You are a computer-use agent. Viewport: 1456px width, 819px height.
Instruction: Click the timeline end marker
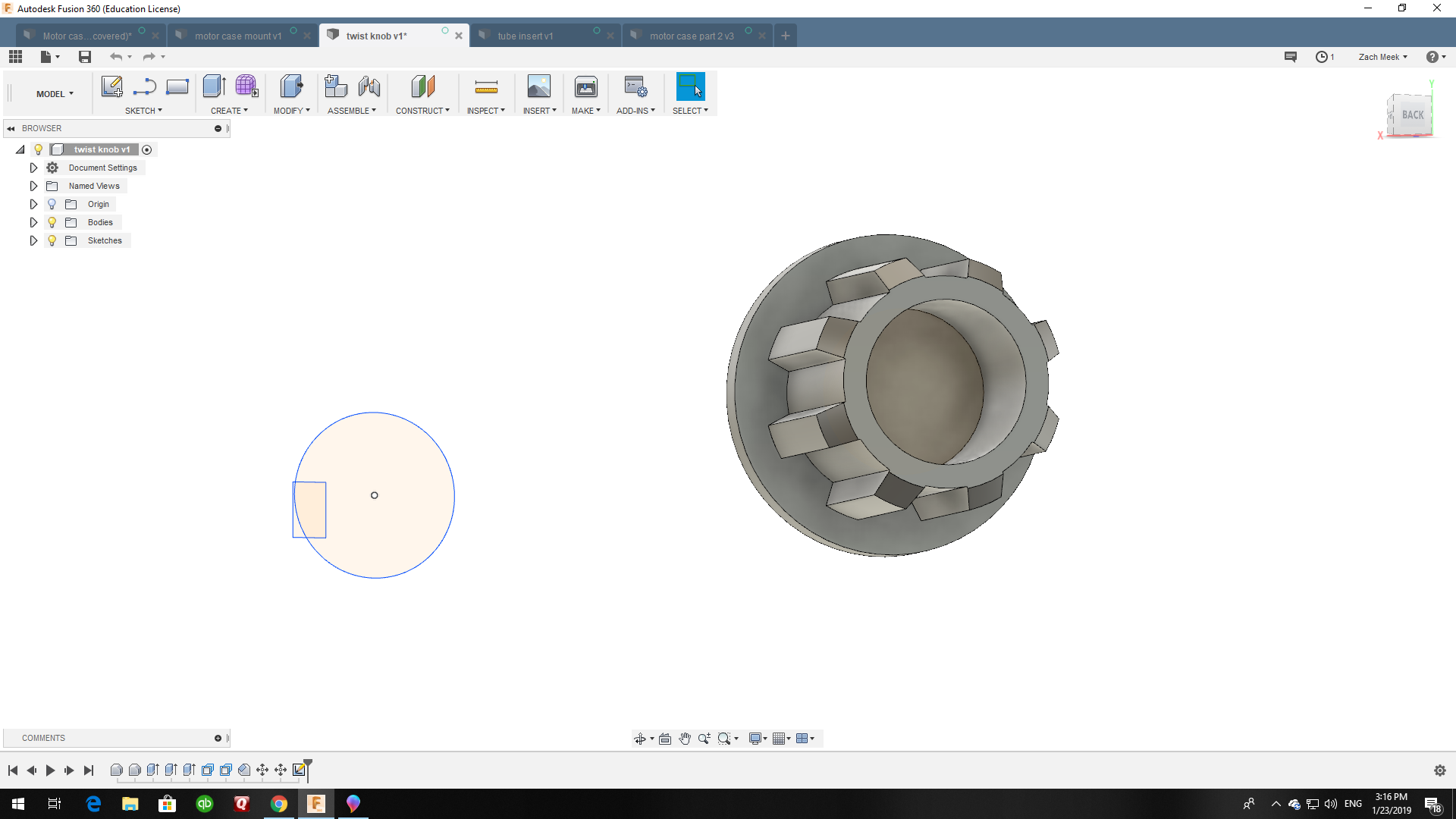tap(308, 766)
